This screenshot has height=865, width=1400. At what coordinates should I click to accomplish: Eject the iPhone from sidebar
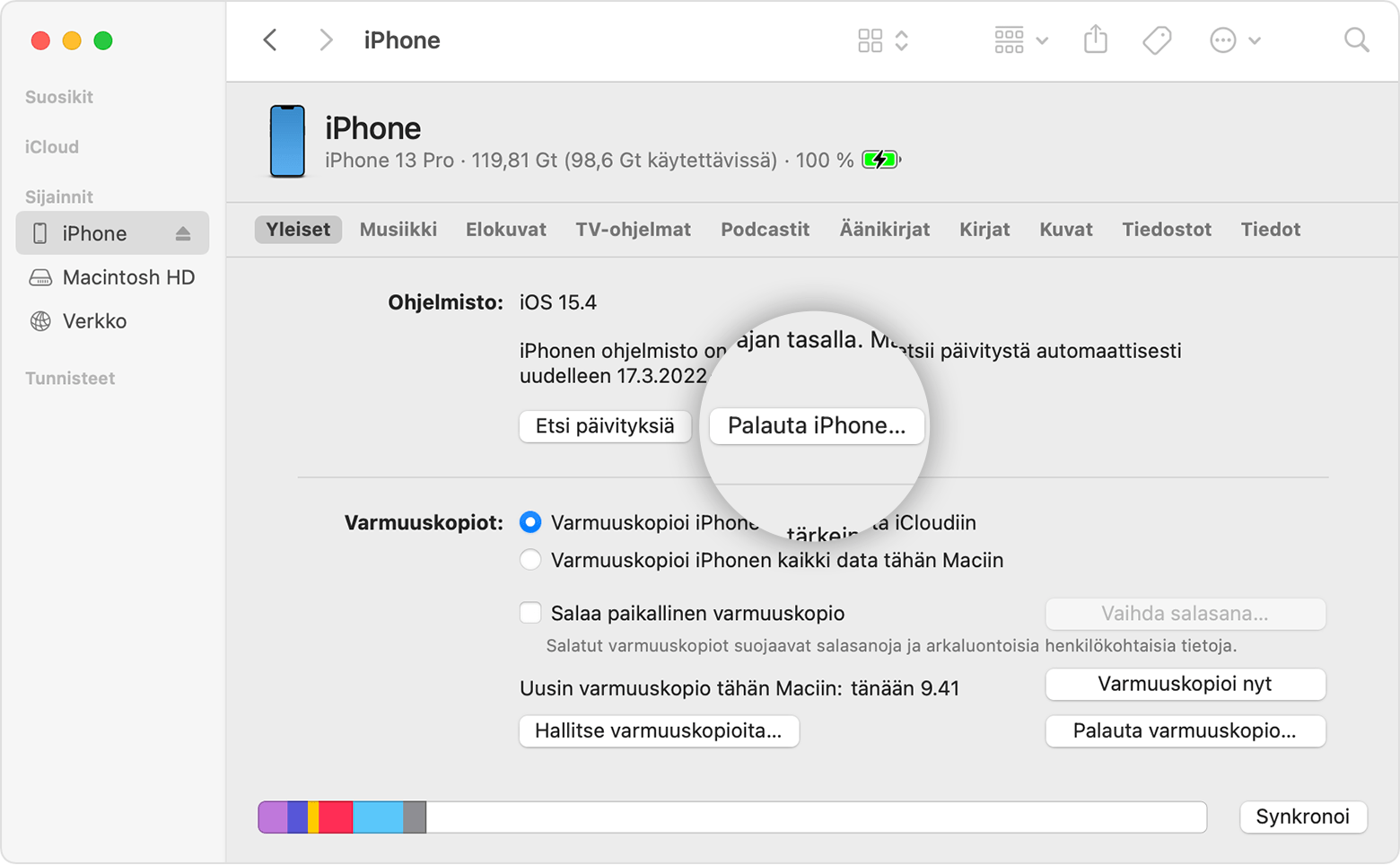click(183, 234)
